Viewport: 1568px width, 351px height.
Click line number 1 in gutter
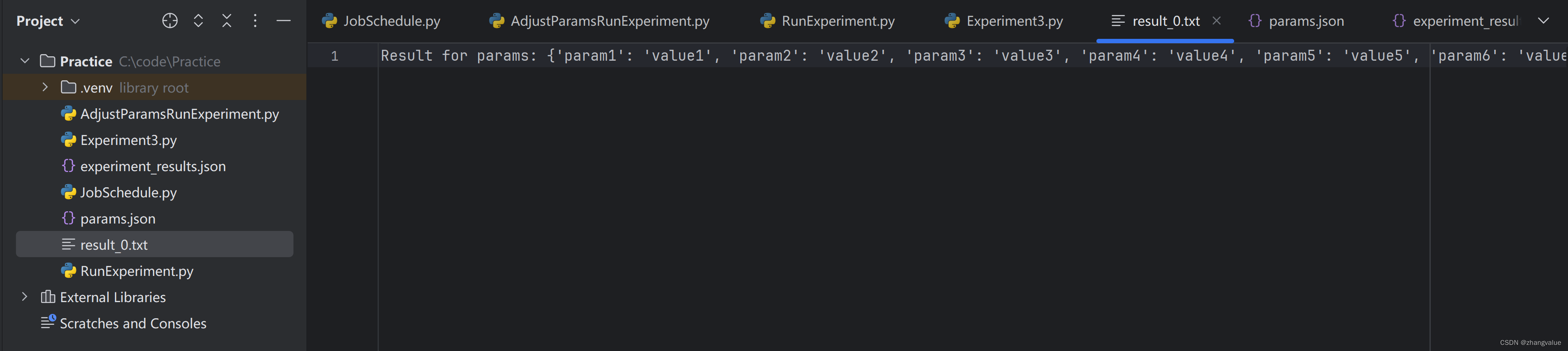[x=334, y=56]
